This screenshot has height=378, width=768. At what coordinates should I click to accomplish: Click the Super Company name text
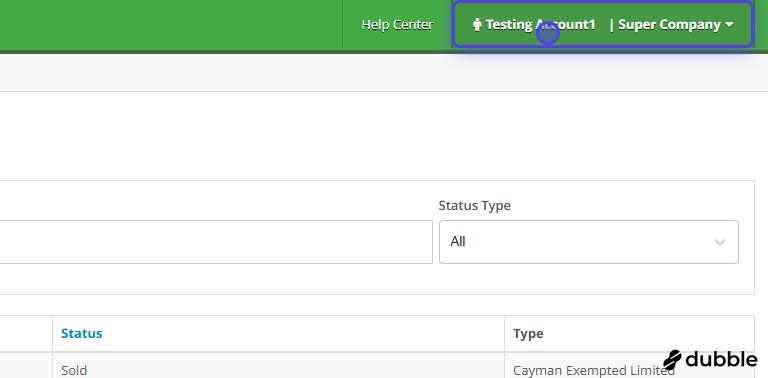(x=669, y=24)
